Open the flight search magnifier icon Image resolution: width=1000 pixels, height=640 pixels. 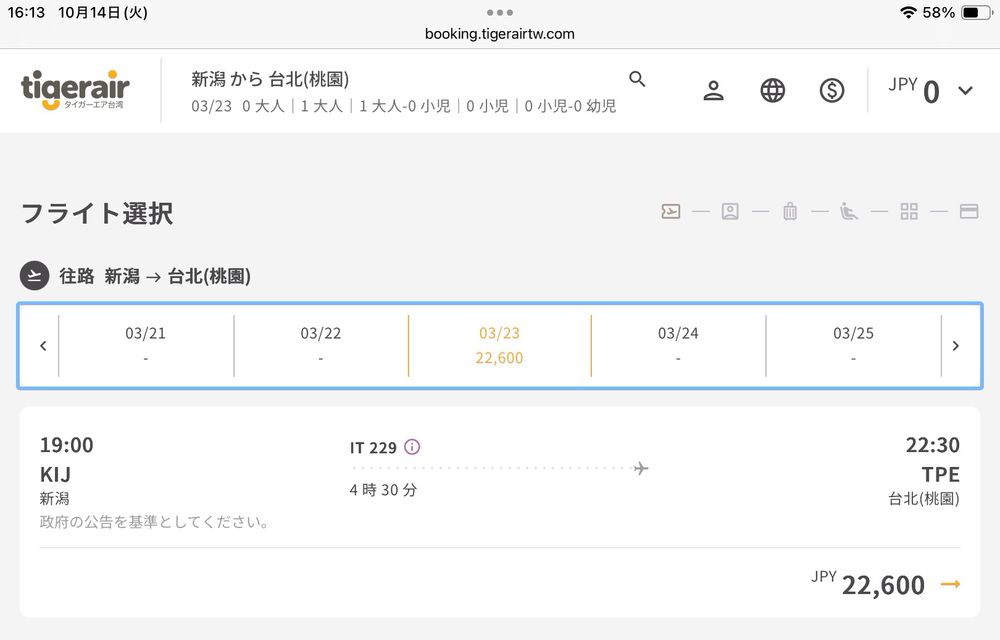tap(636, 79)
